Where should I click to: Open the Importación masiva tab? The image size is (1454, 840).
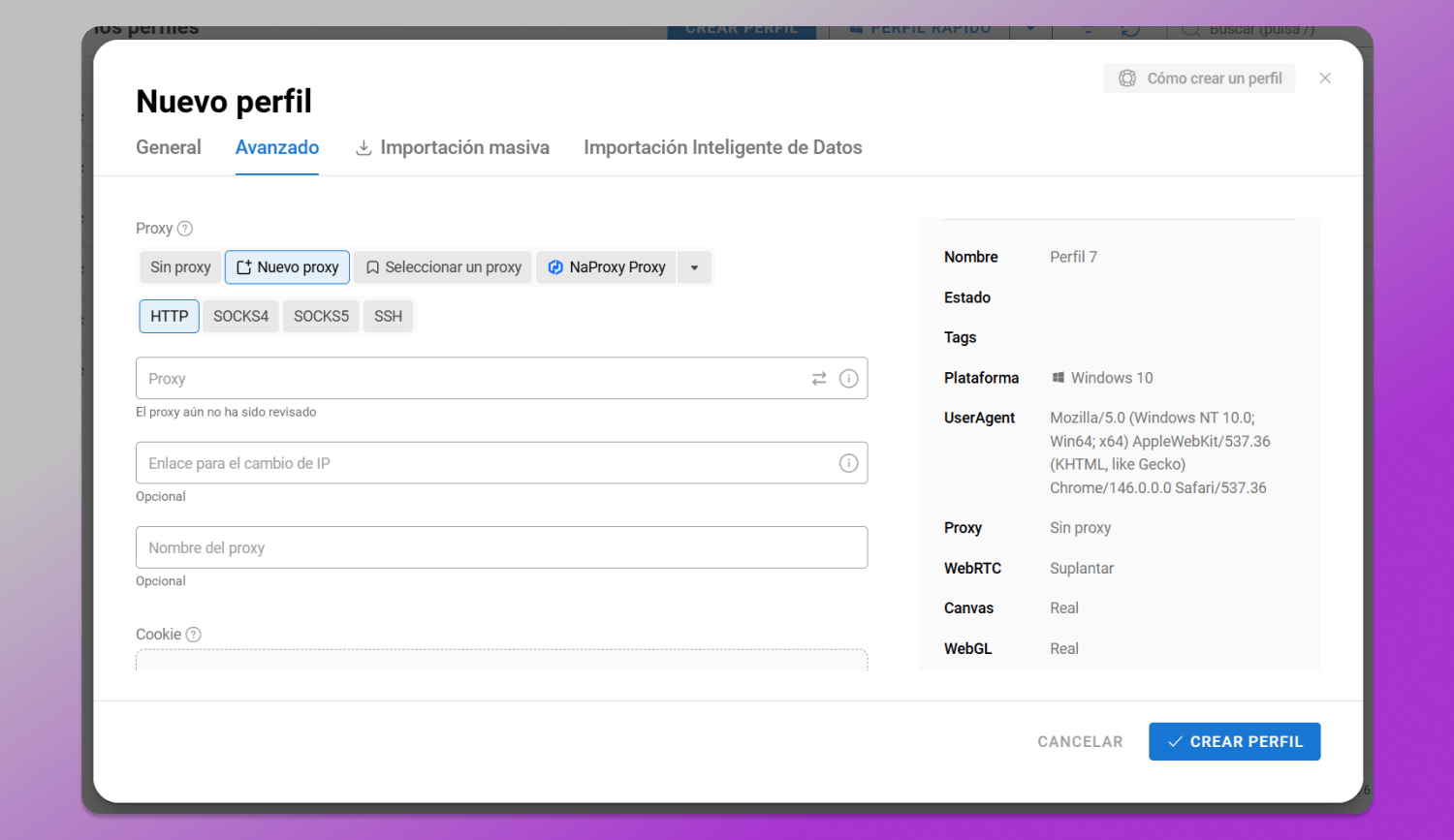453,147
